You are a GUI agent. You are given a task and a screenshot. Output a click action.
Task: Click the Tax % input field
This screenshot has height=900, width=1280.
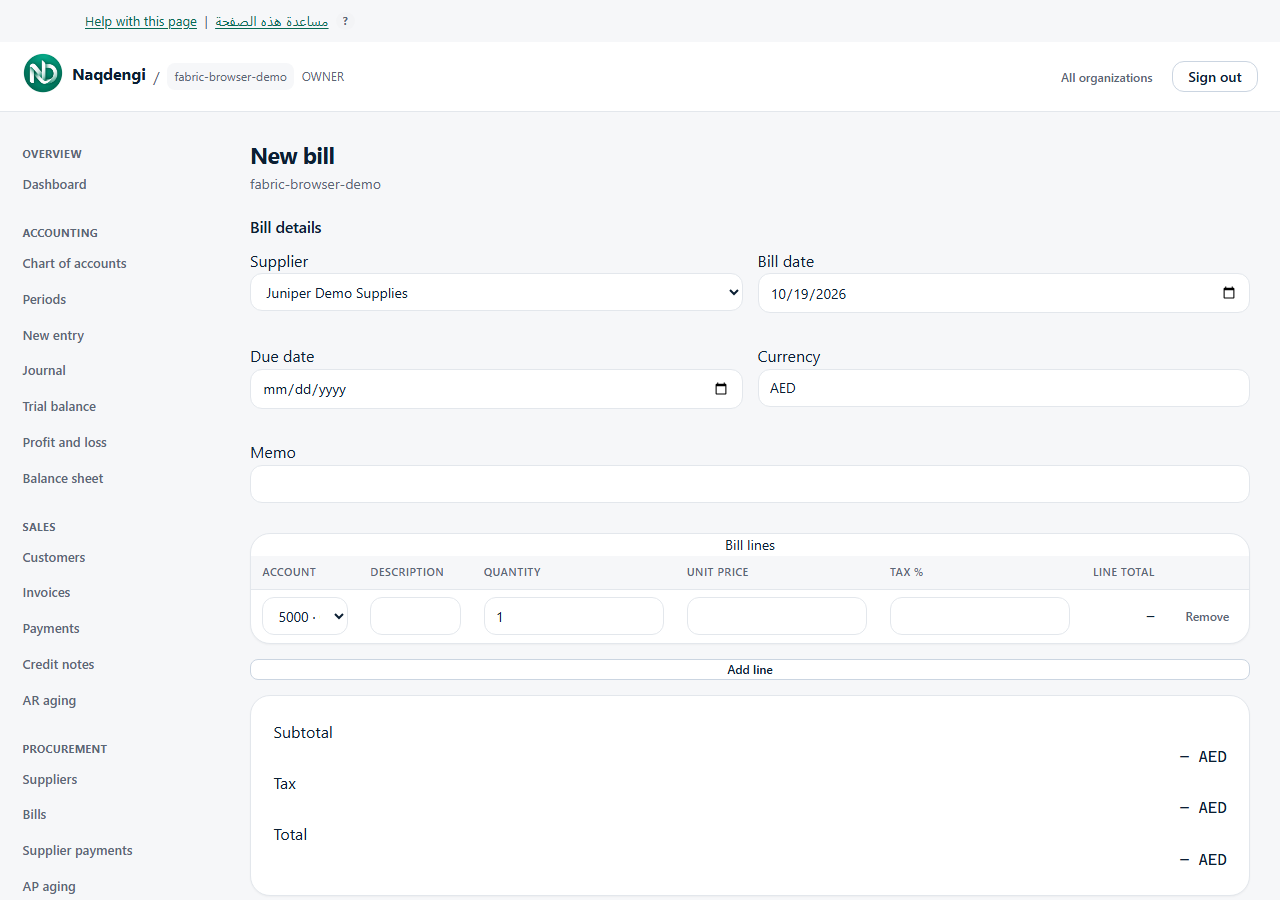point(980,616)
